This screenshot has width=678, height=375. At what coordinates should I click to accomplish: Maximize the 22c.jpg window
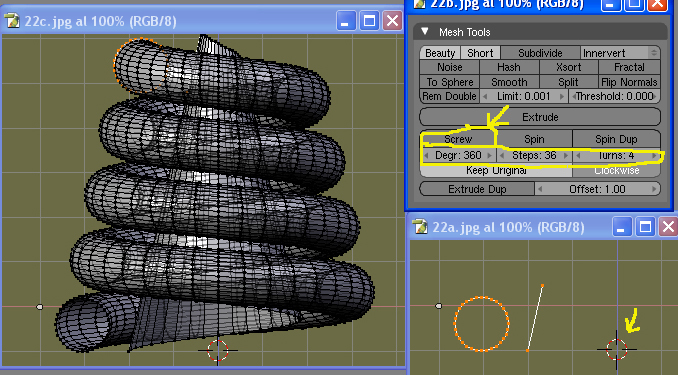point(369,21)
